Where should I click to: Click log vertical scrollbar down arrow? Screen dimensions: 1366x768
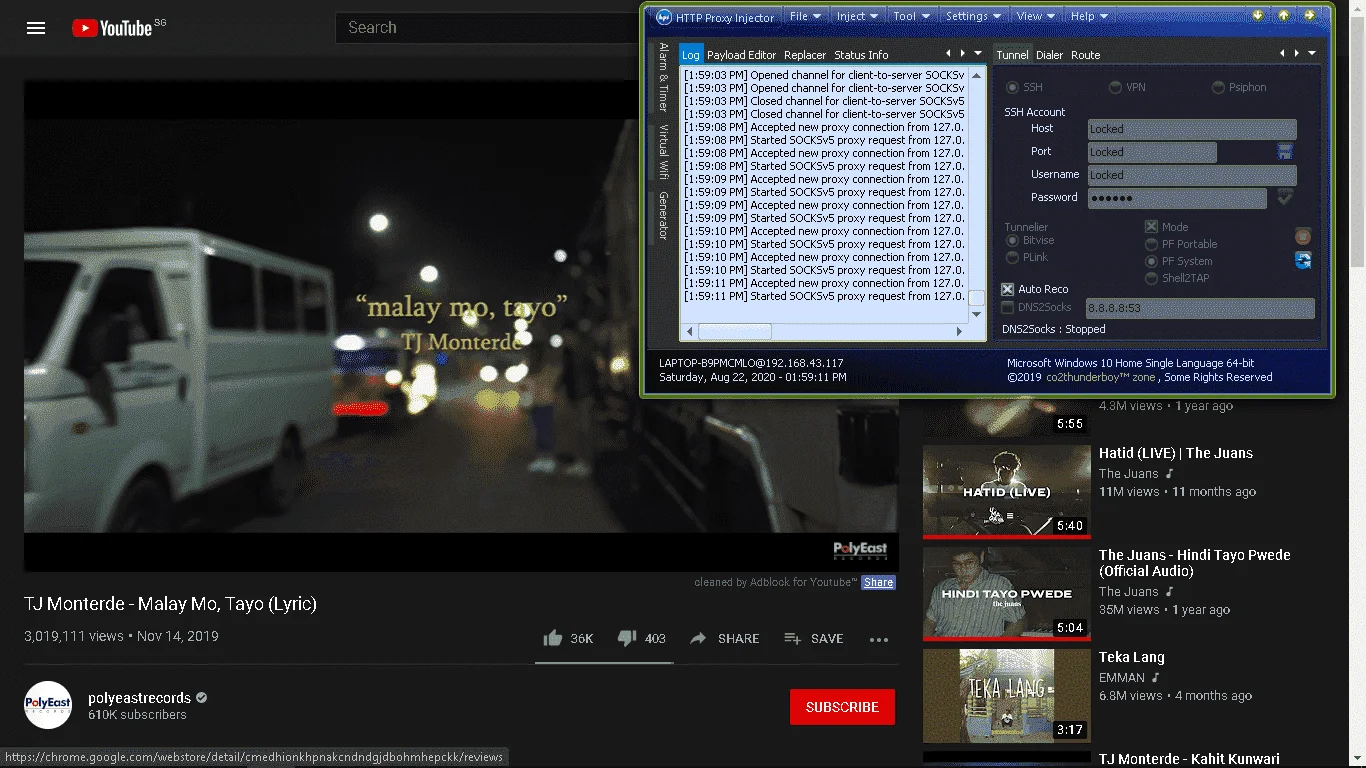(x=977, y=315)
